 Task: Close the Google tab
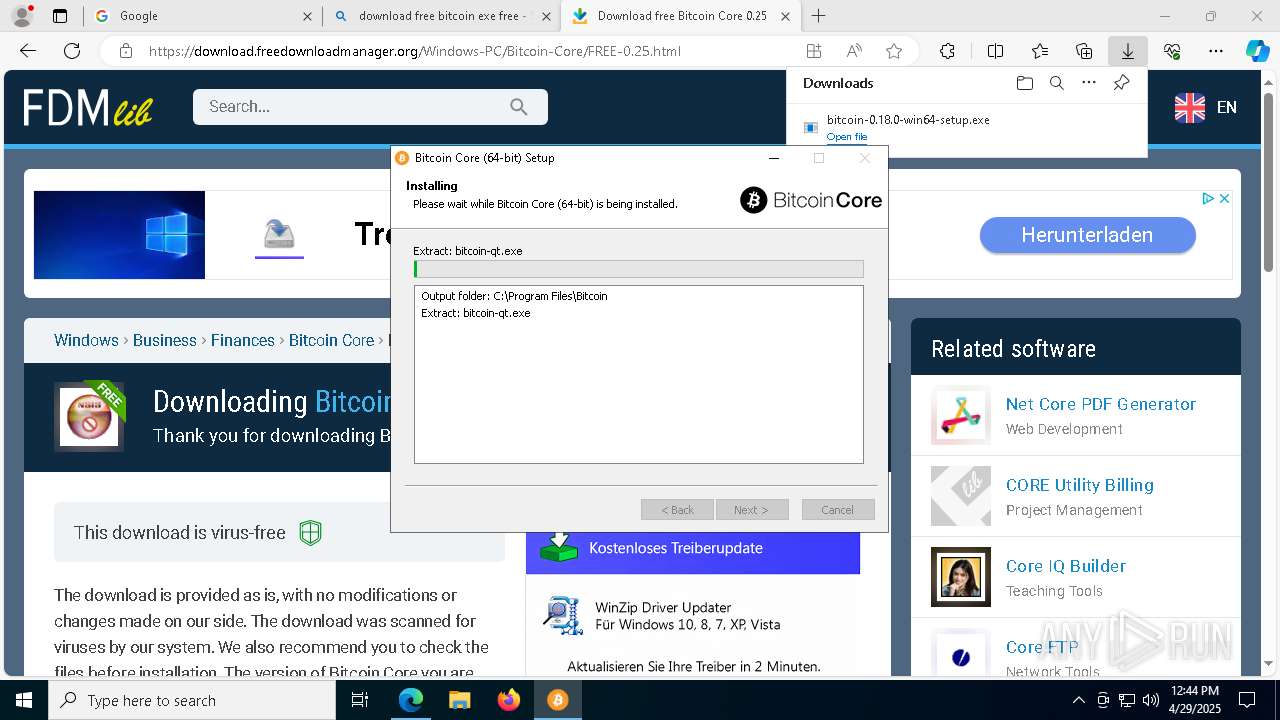307,16
